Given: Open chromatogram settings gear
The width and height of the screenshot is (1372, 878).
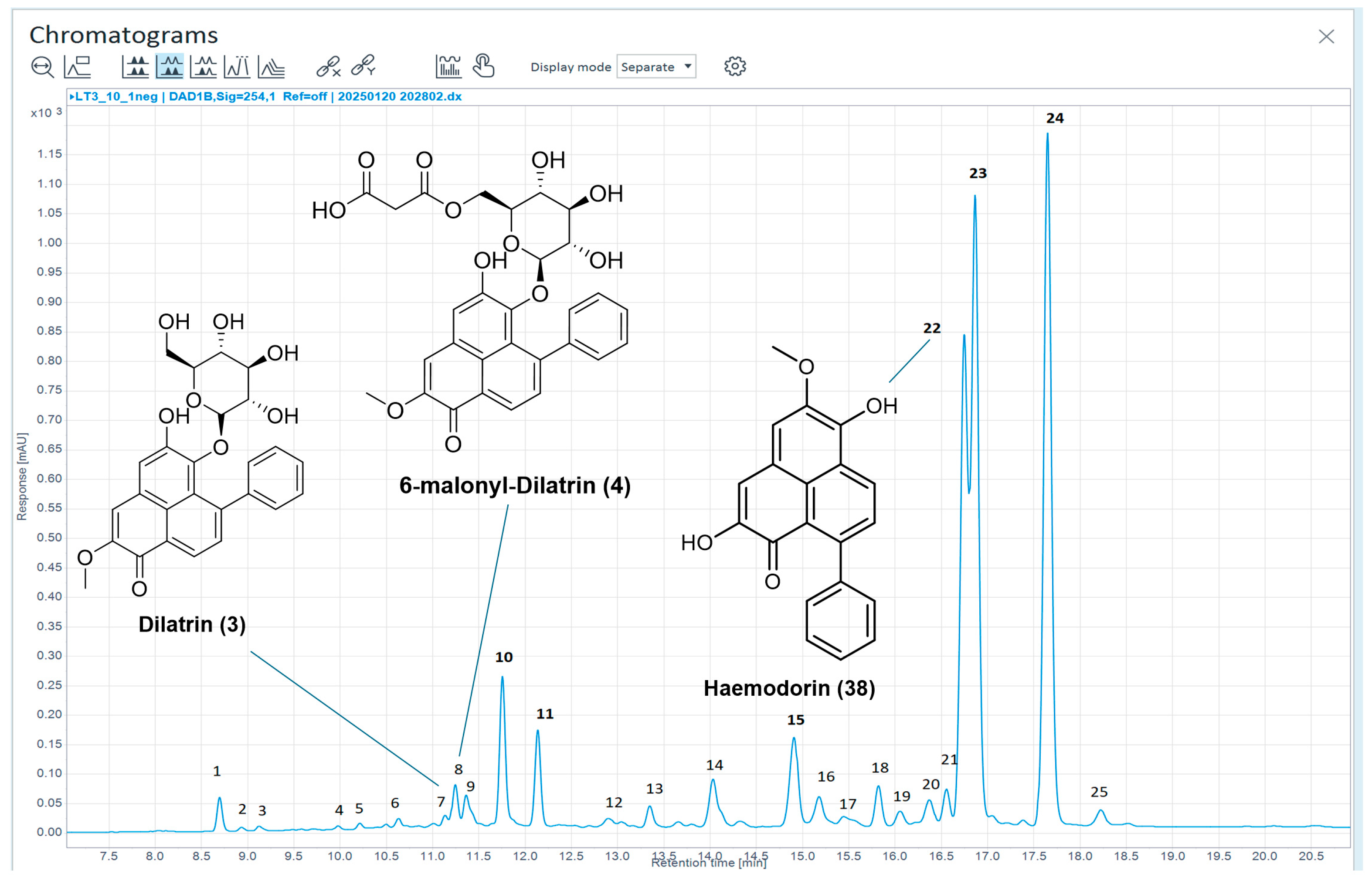Looking at the screenshot, I should click(735, 67).
